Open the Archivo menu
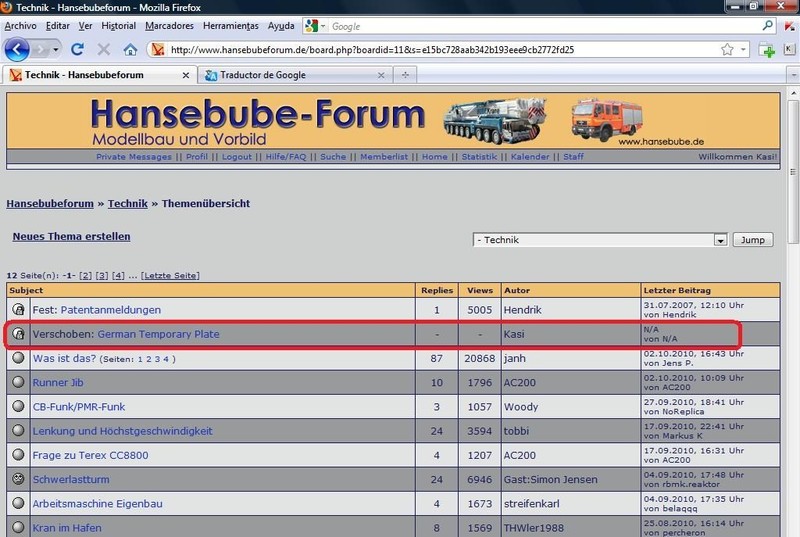The image size is (800, 537). pyautogui.click(x=20, y=25)
